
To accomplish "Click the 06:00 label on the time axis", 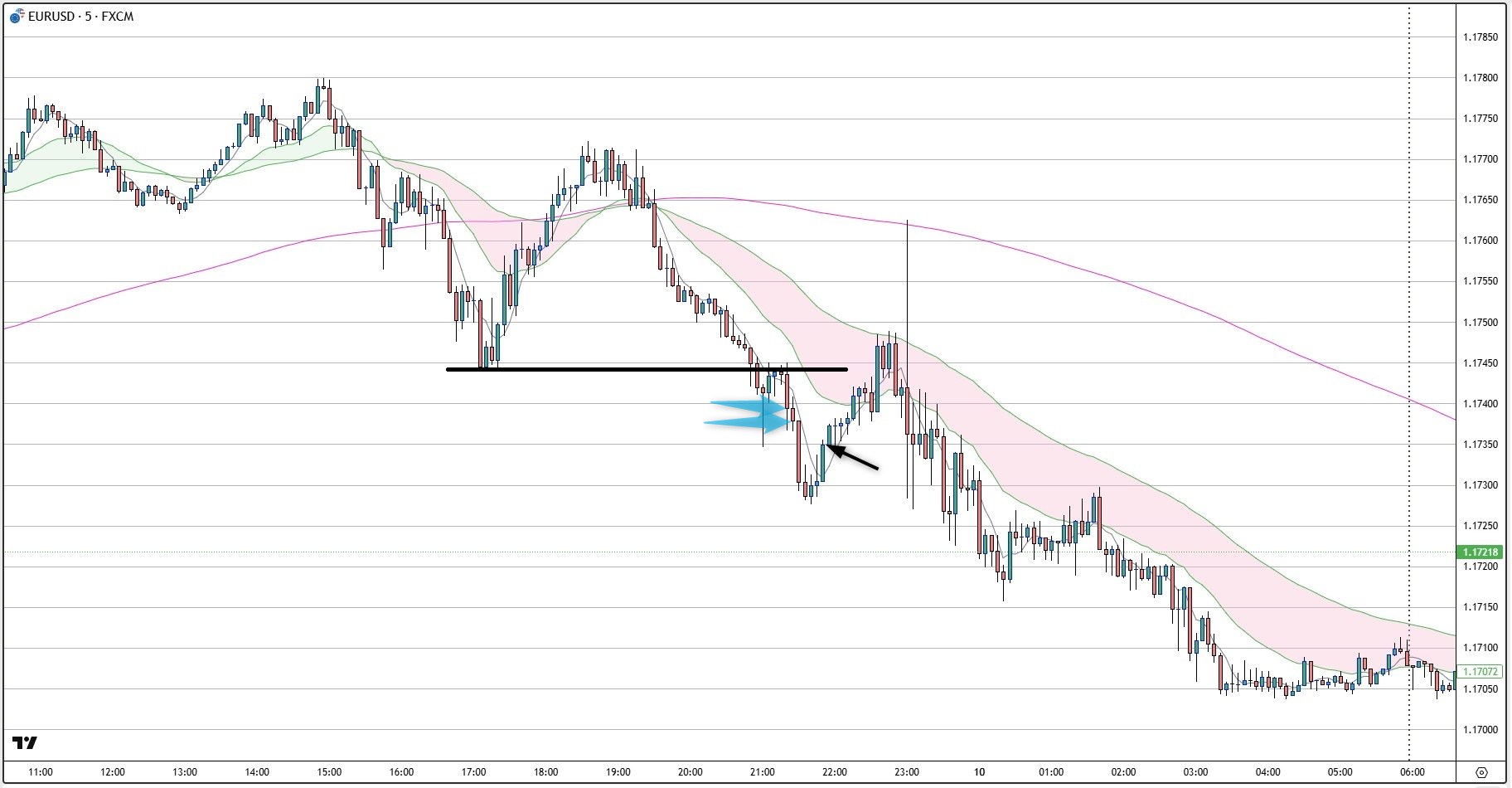I will 1413,772.
